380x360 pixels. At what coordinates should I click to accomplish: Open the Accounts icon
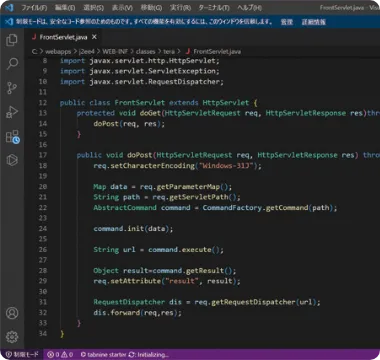[12, 313]
